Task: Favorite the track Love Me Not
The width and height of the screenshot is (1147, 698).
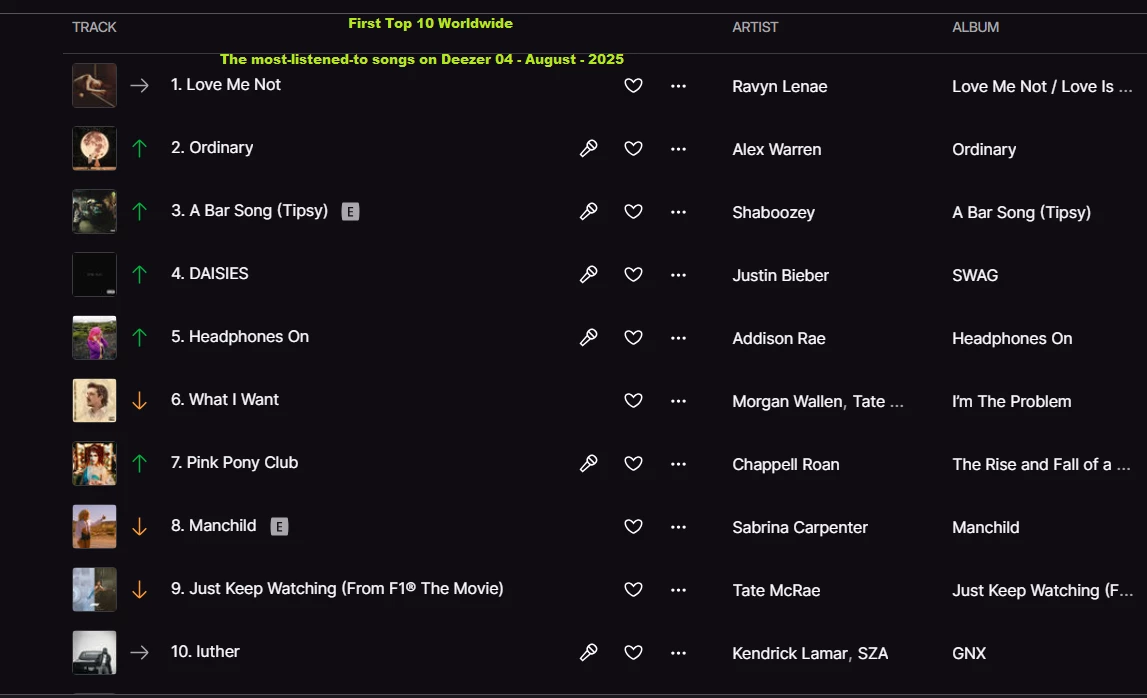Action: coord(633,86)
